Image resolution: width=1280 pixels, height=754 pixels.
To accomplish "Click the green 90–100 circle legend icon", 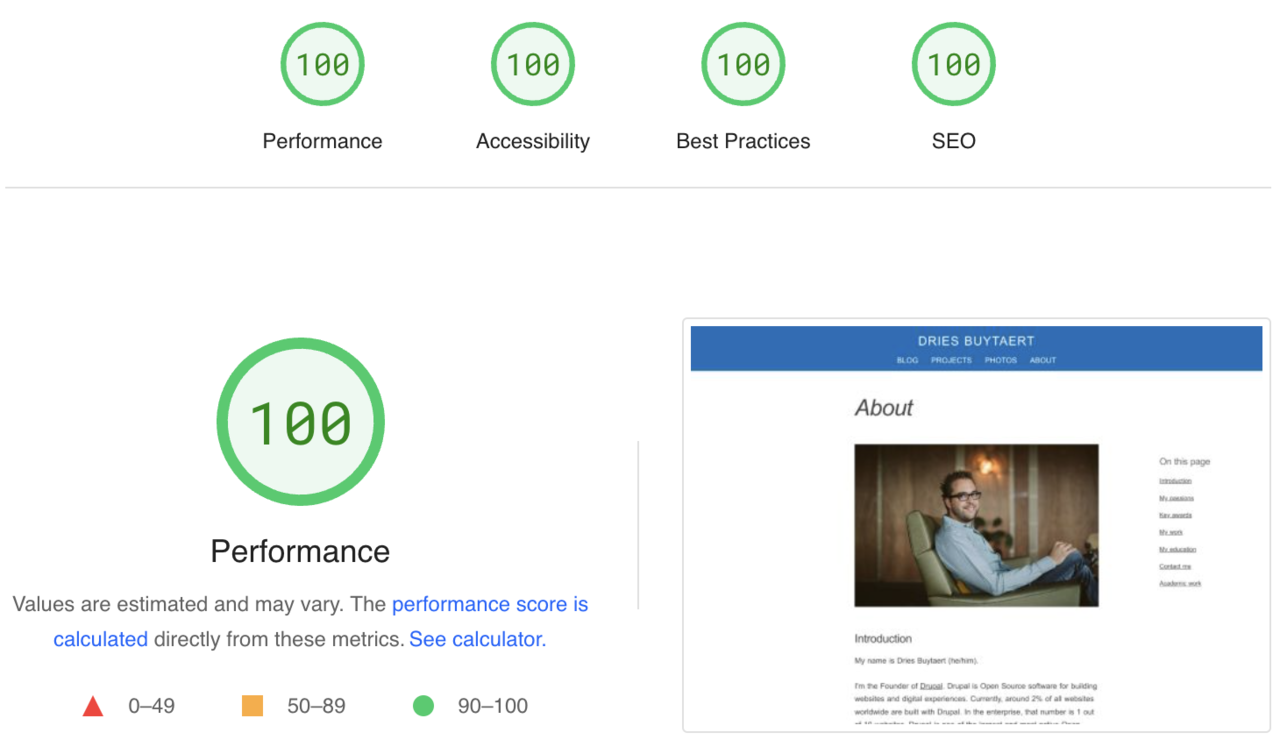I will (x=423, y=705).
